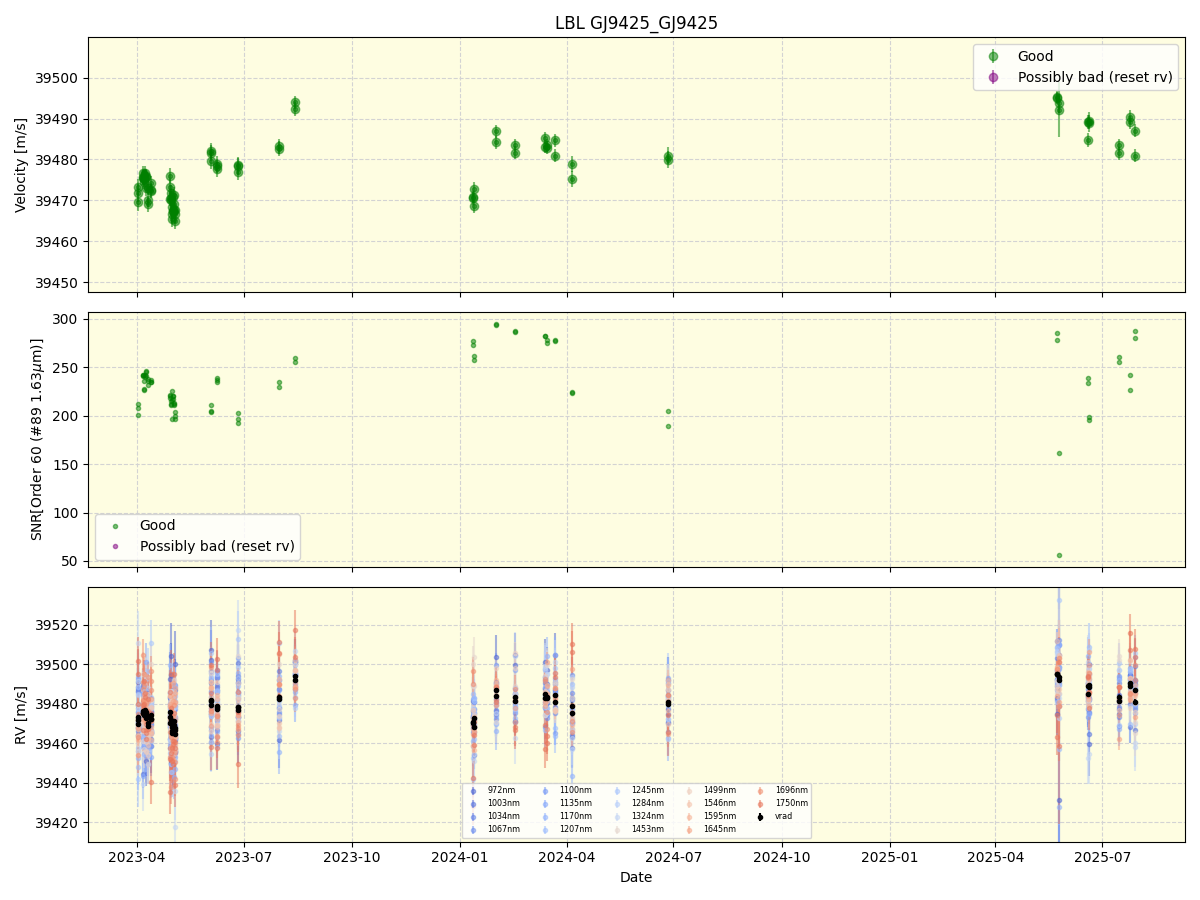Select the 972nm legend entry
Screen dimensions: 1200x900
(x=501, y=790)
